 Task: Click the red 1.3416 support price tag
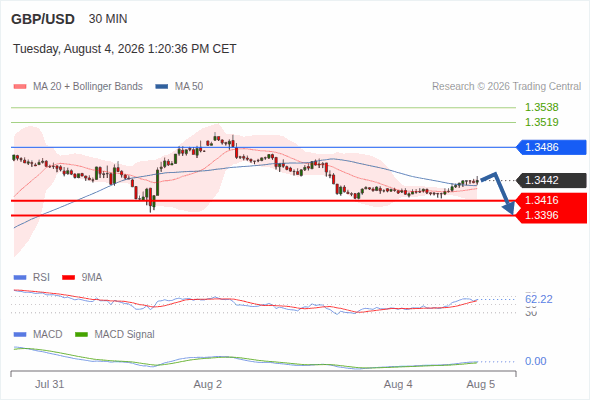pyautogui.click(x=551, y=200)
